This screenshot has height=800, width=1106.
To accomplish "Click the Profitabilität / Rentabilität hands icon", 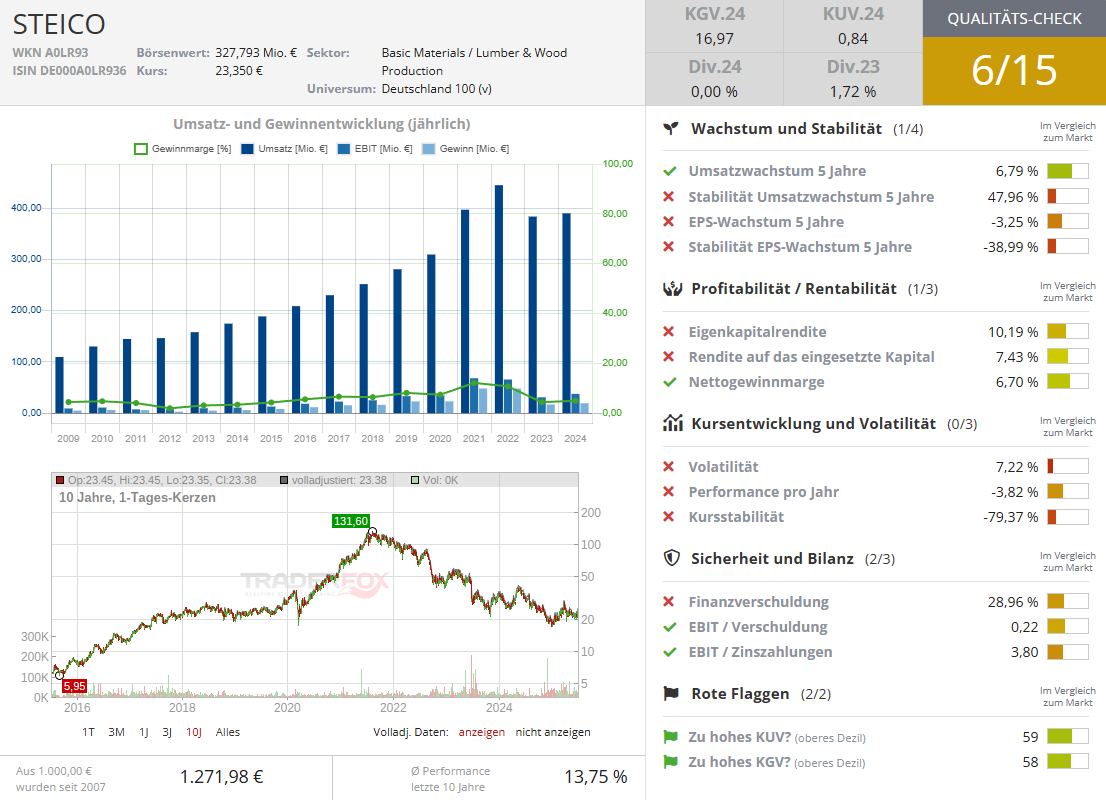I will tap(672, 289).
